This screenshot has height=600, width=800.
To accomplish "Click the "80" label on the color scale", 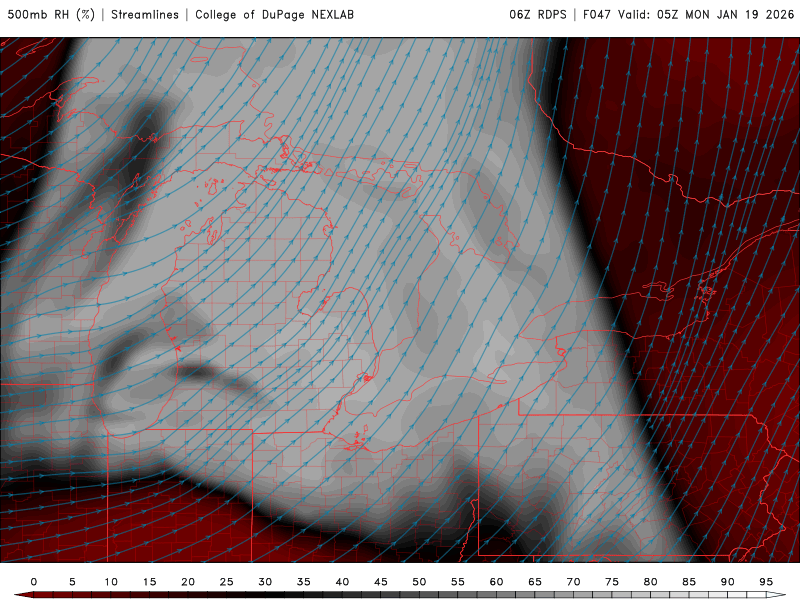I will coord(651,582).
